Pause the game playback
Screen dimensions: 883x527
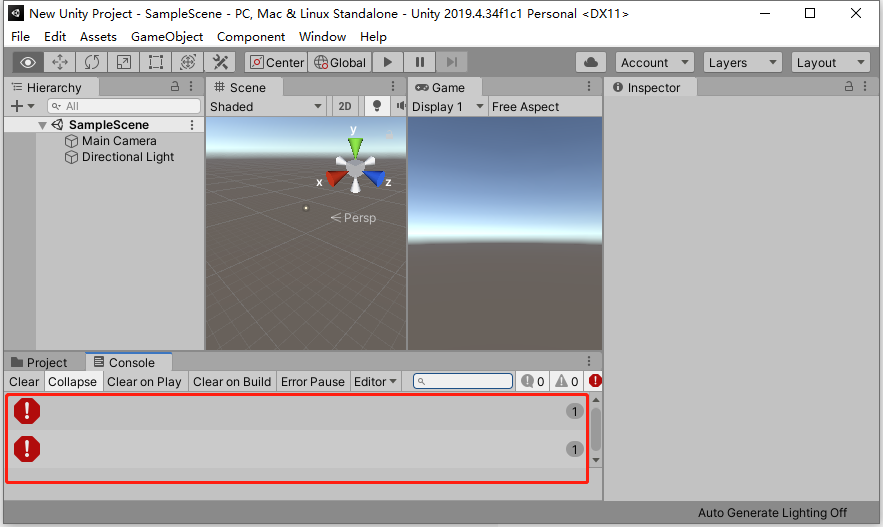coord(420,62)
